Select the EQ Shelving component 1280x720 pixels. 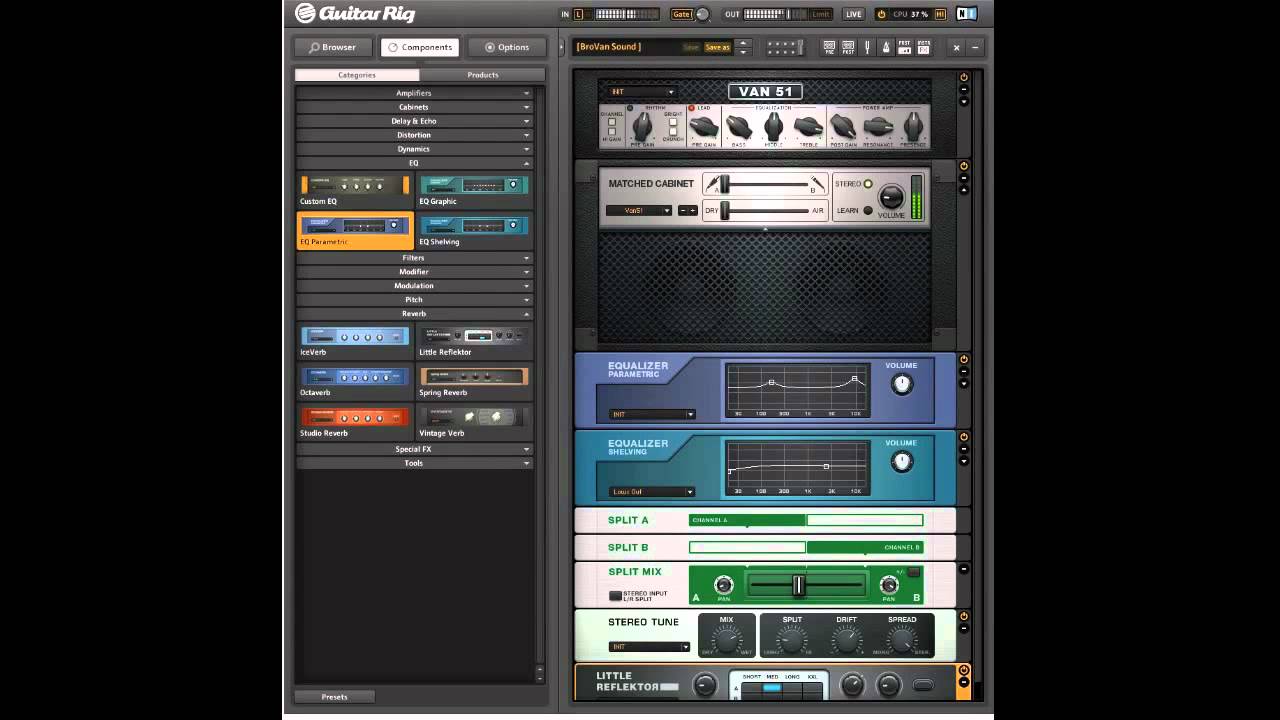tap(474, 231)
